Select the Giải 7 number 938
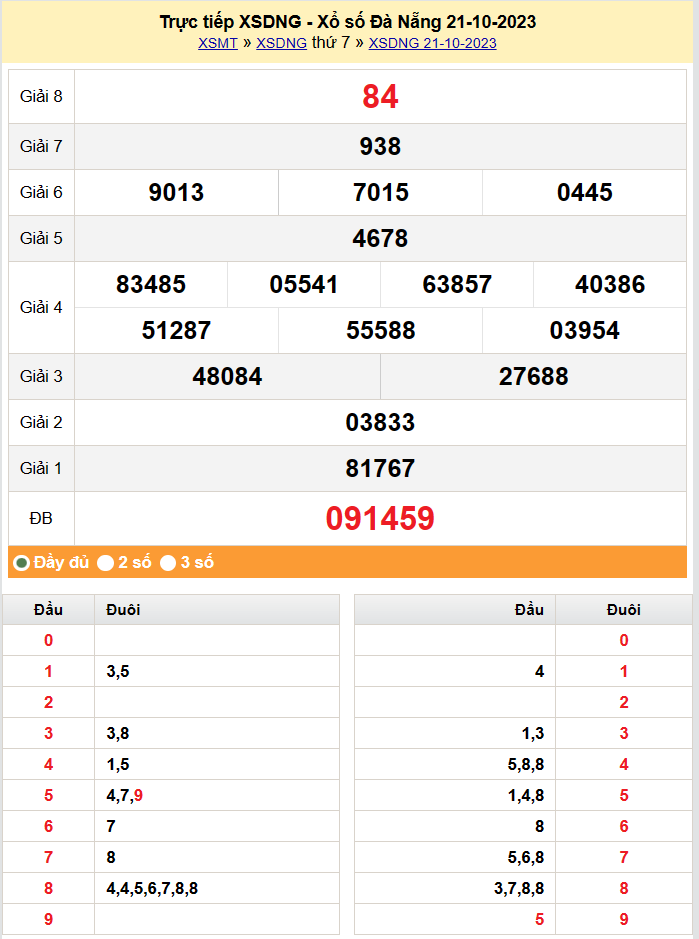Viewport: 699px width, 939px height. tap(380, 147)
